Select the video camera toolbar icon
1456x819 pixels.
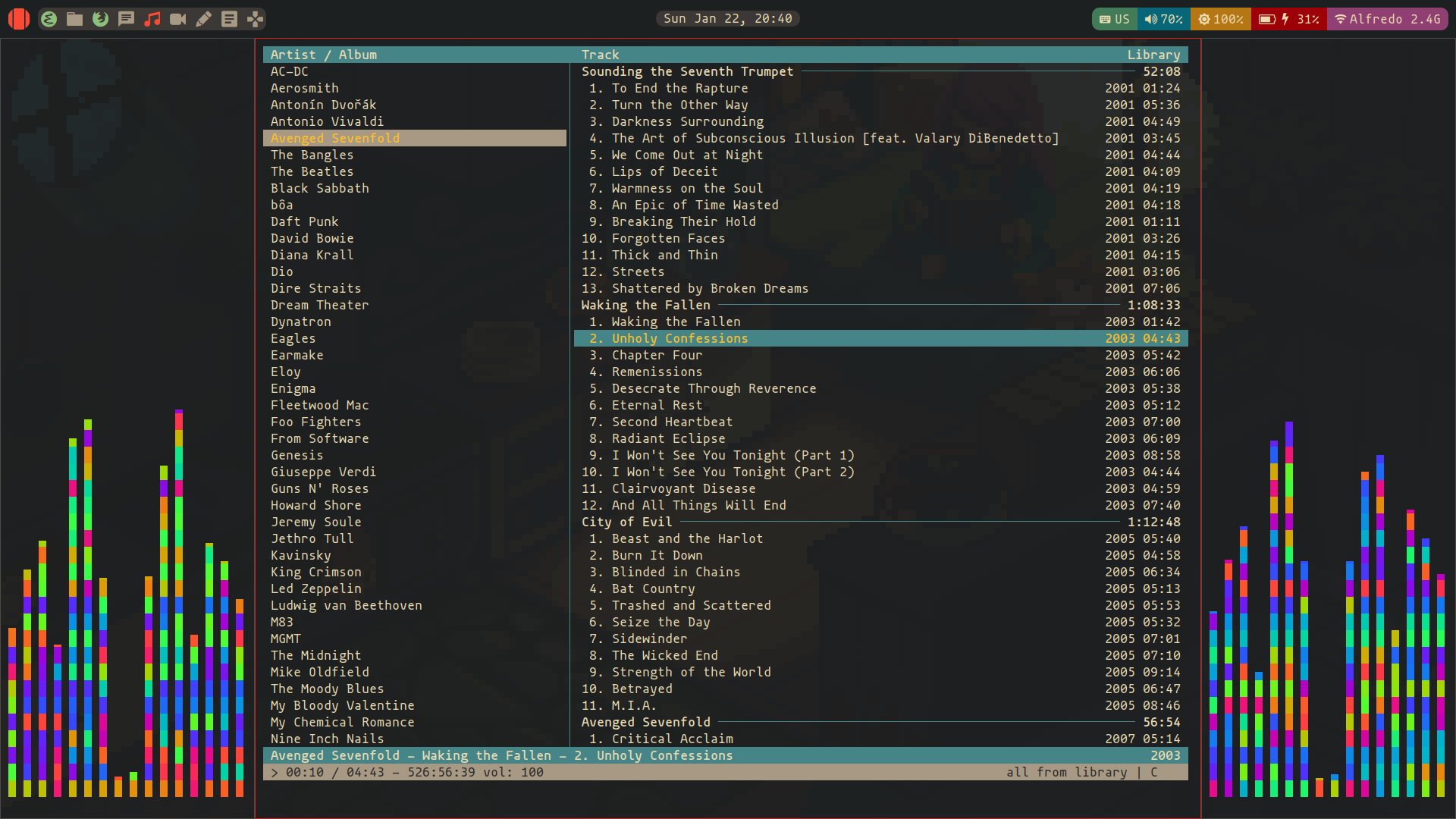[178, 18]
